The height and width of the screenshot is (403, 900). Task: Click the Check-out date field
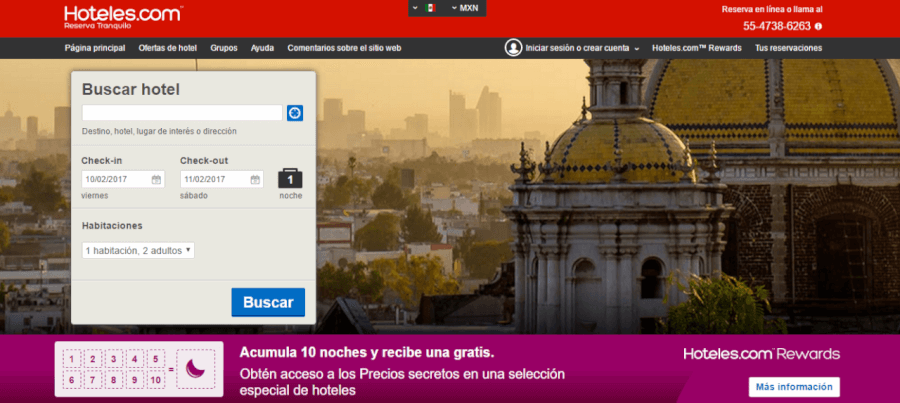click(222, 179)
